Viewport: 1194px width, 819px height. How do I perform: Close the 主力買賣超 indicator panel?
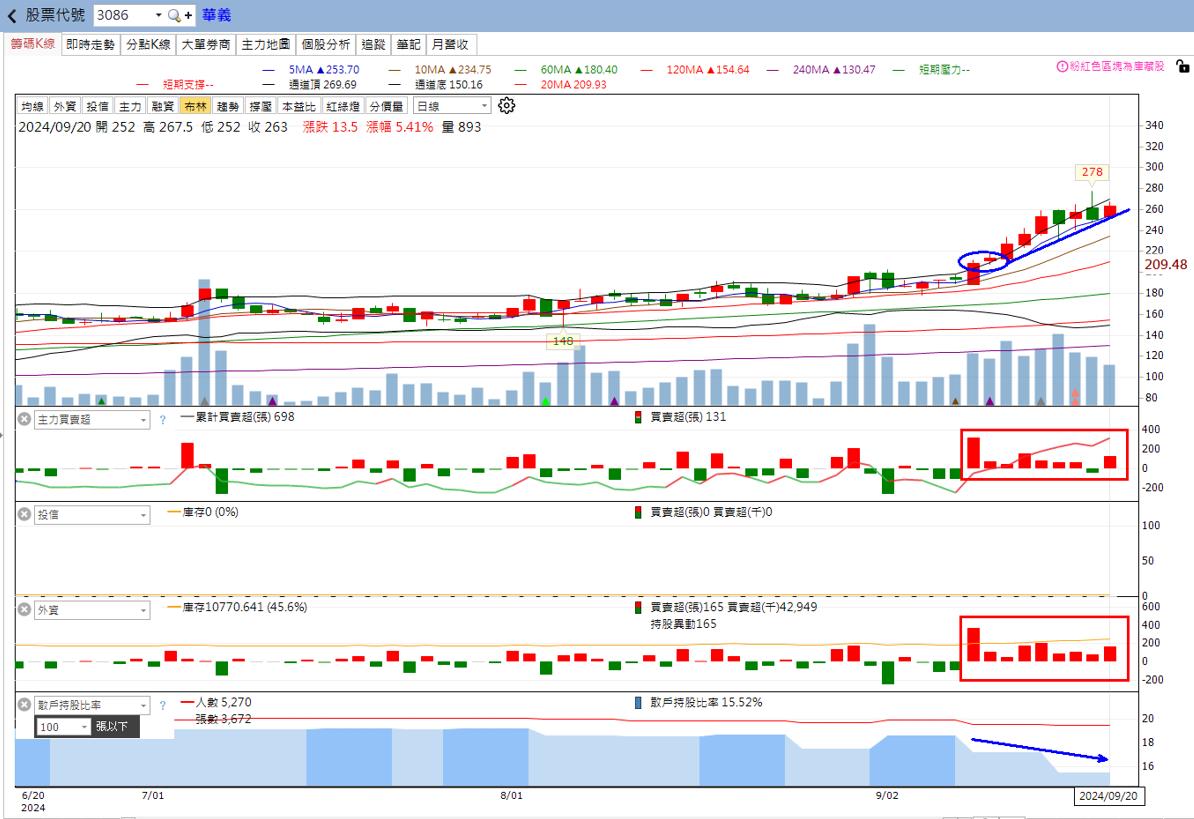pos(24,419)
